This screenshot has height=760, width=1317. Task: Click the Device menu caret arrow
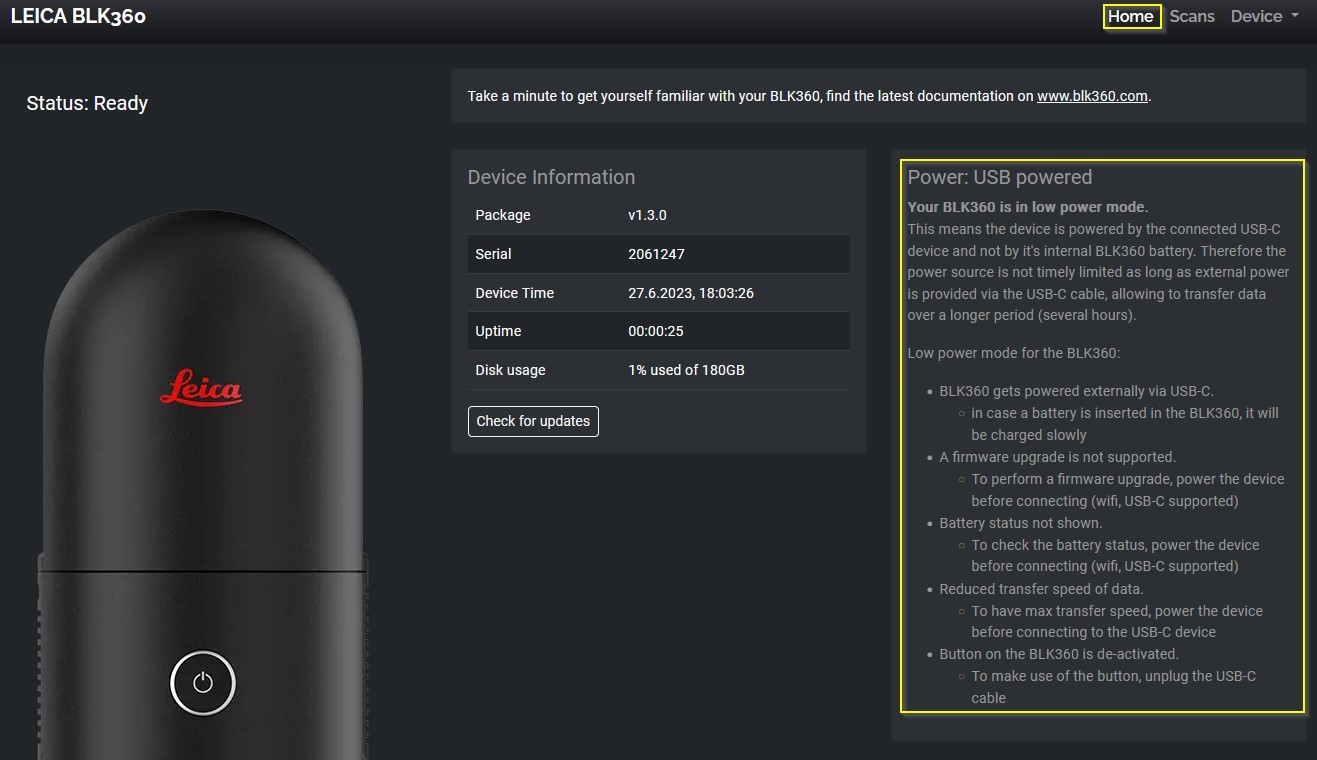(1295, 17)
